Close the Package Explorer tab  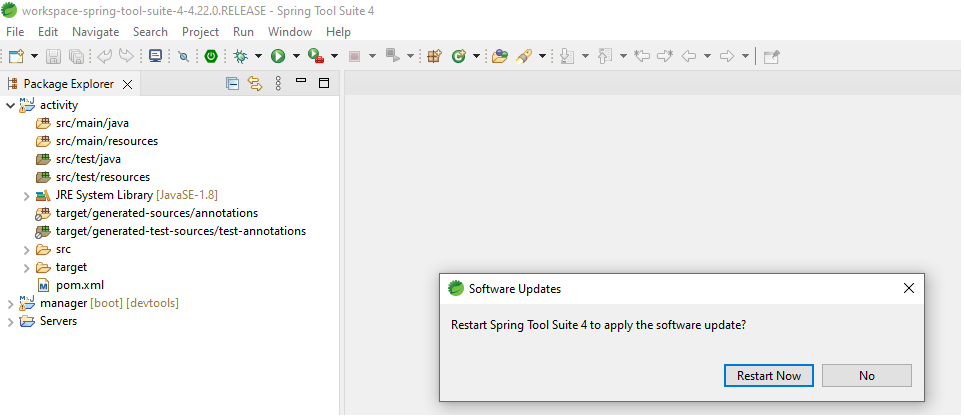point(127,84)
